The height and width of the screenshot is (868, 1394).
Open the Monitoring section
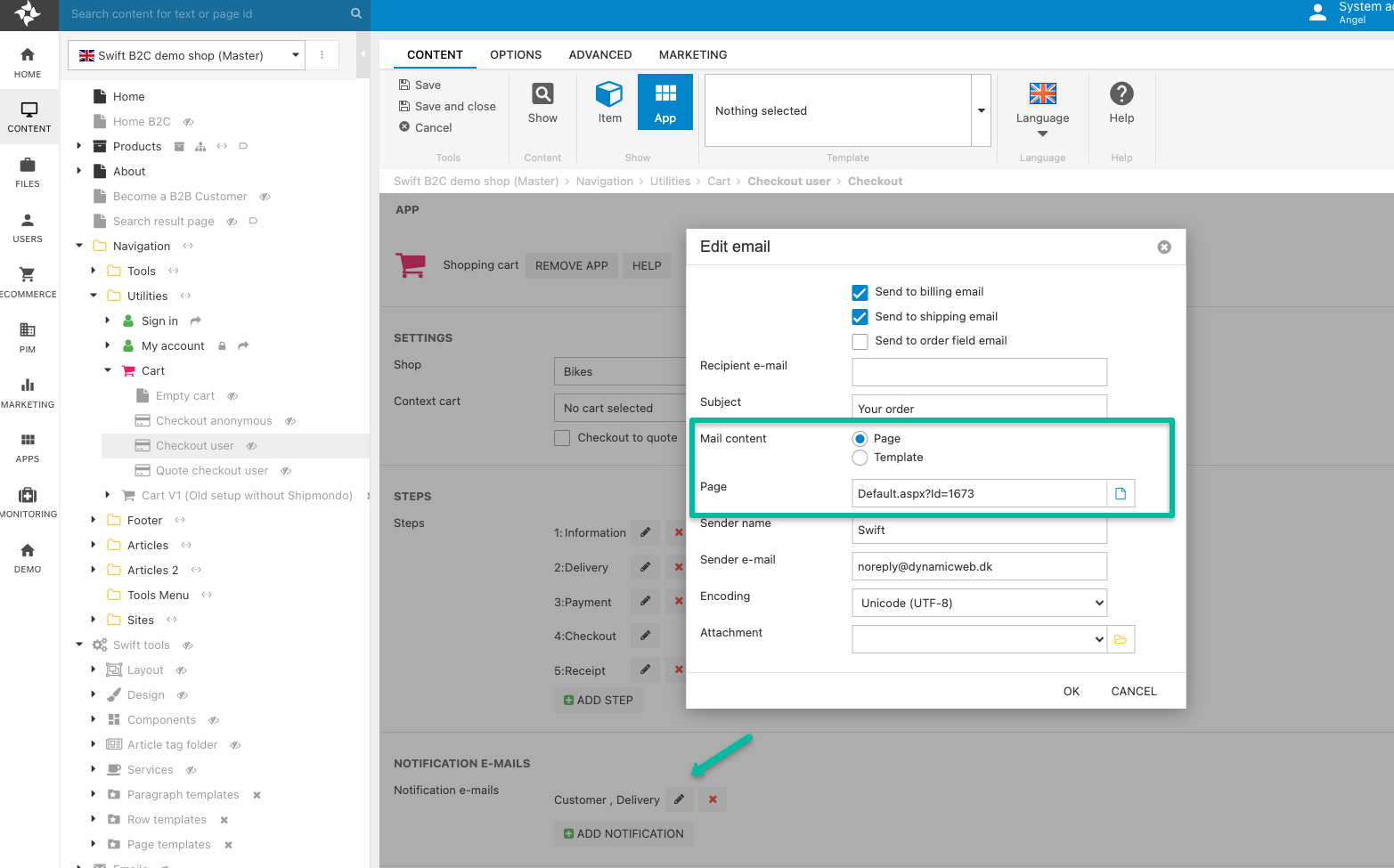pyautogui.click(x=28, y=503)
